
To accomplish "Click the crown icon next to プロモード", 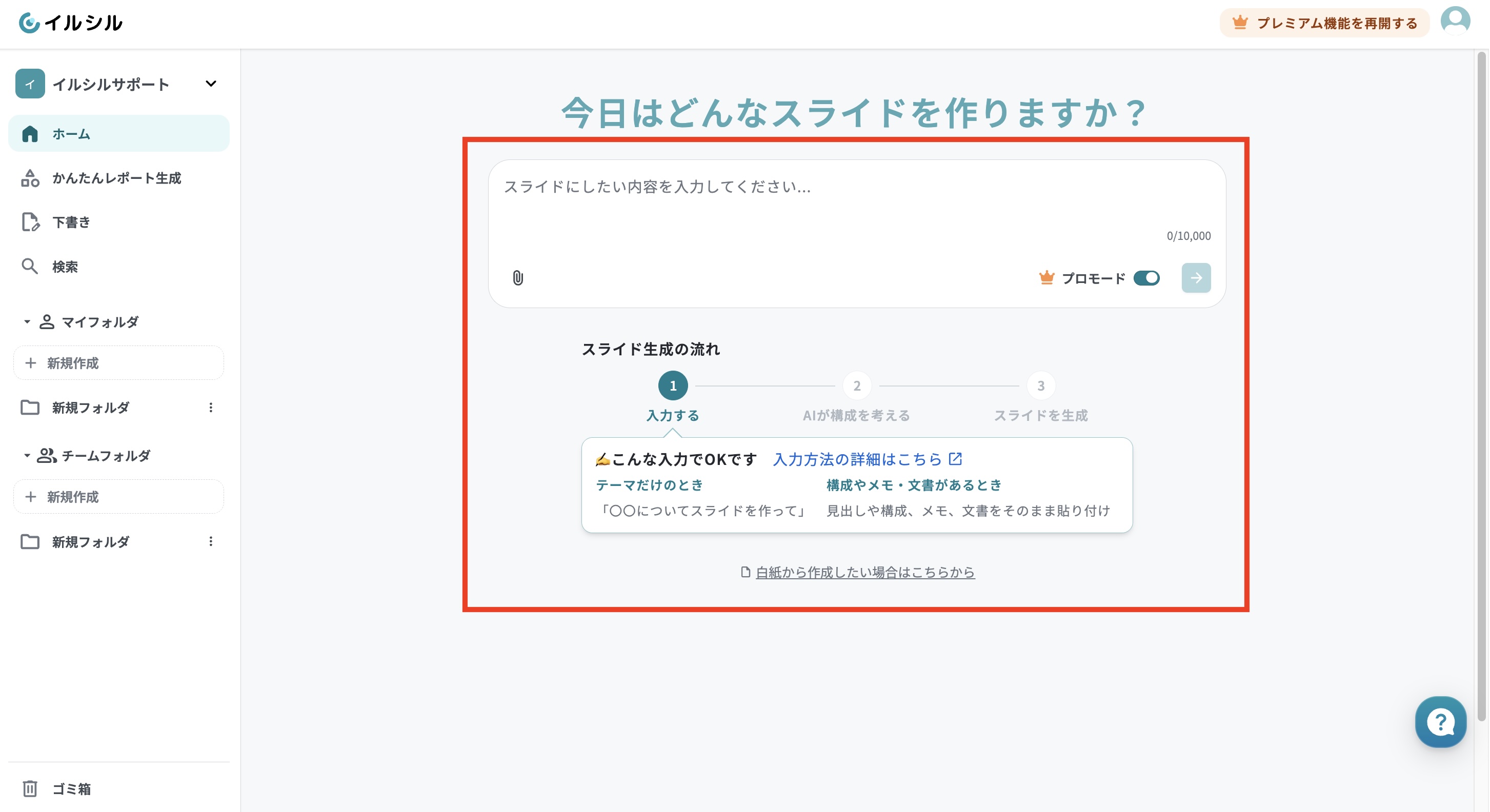I will click(1046, 278).
